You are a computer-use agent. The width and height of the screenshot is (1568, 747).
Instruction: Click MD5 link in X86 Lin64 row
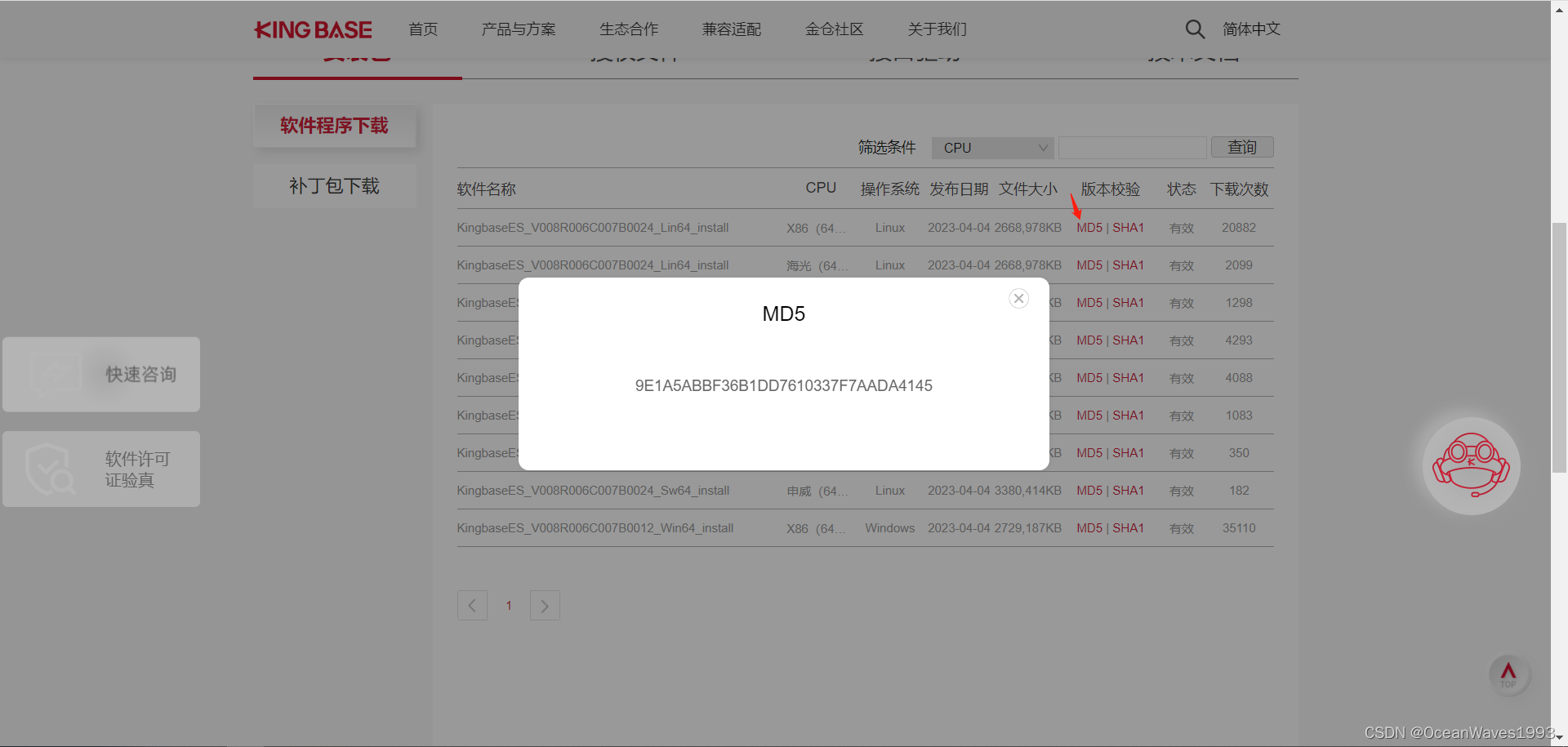tap(1089, 228)
